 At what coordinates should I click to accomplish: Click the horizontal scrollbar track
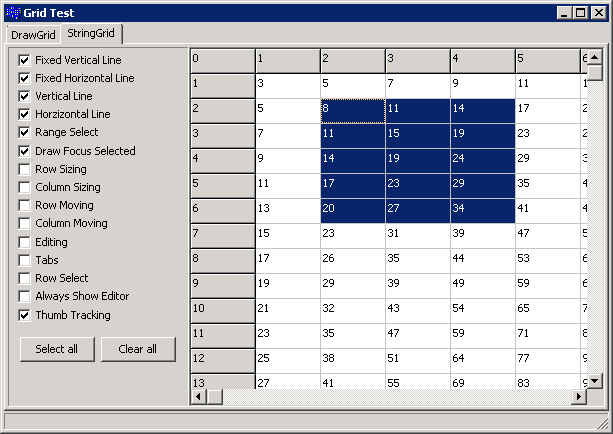[400, 397]
